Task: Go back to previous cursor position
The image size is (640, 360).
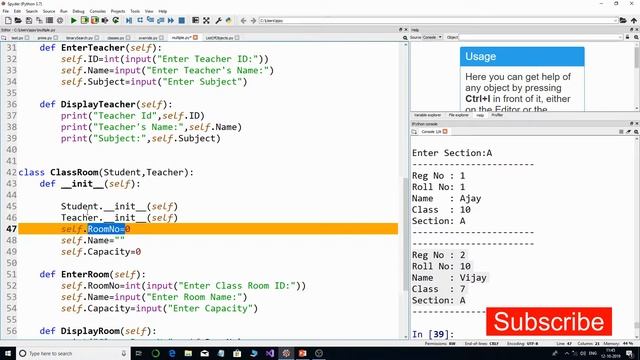Action: point(243,20)
